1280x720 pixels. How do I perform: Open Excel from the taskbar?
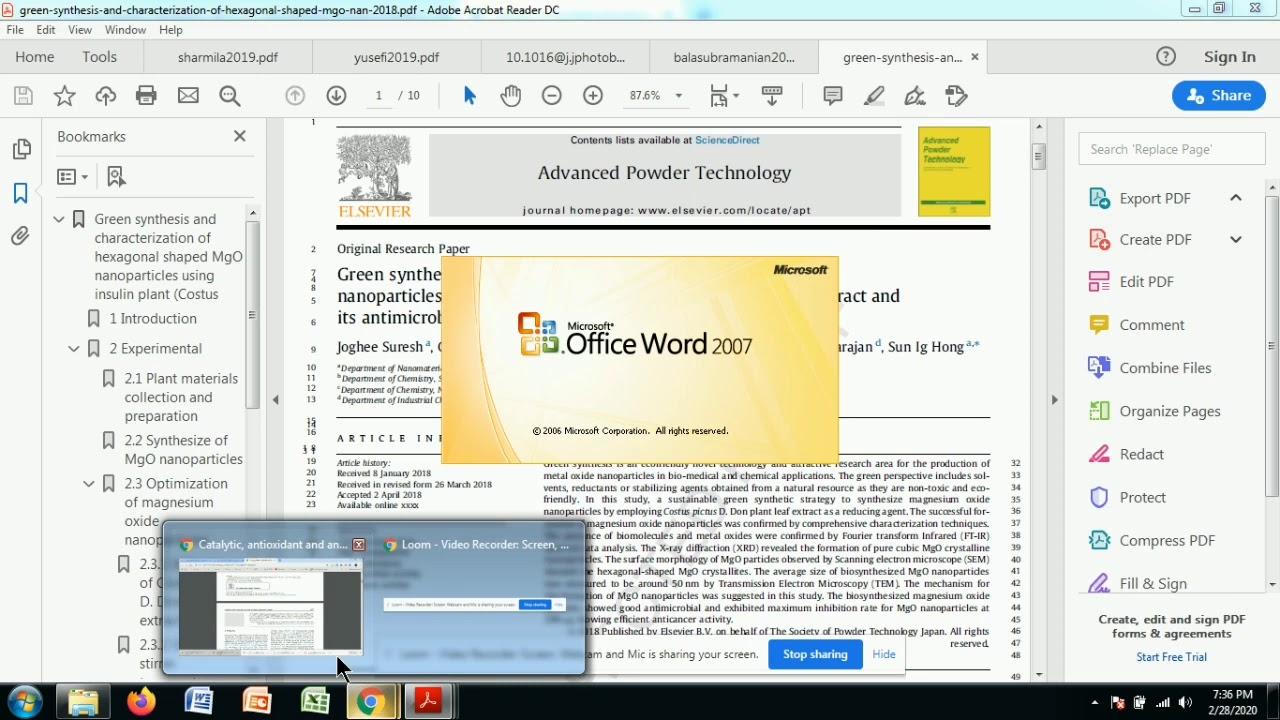pyautogui.click(x=315, y=702)
